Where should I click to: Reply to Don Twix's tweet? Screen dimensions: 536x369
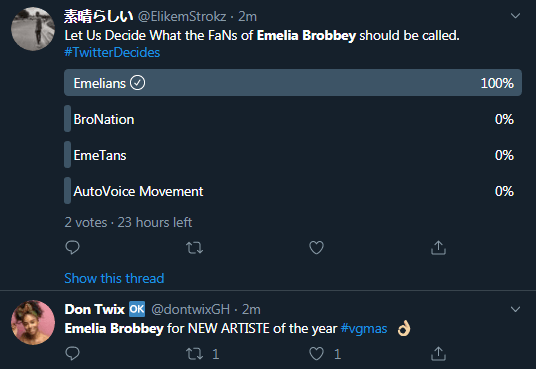click(72, 354)
